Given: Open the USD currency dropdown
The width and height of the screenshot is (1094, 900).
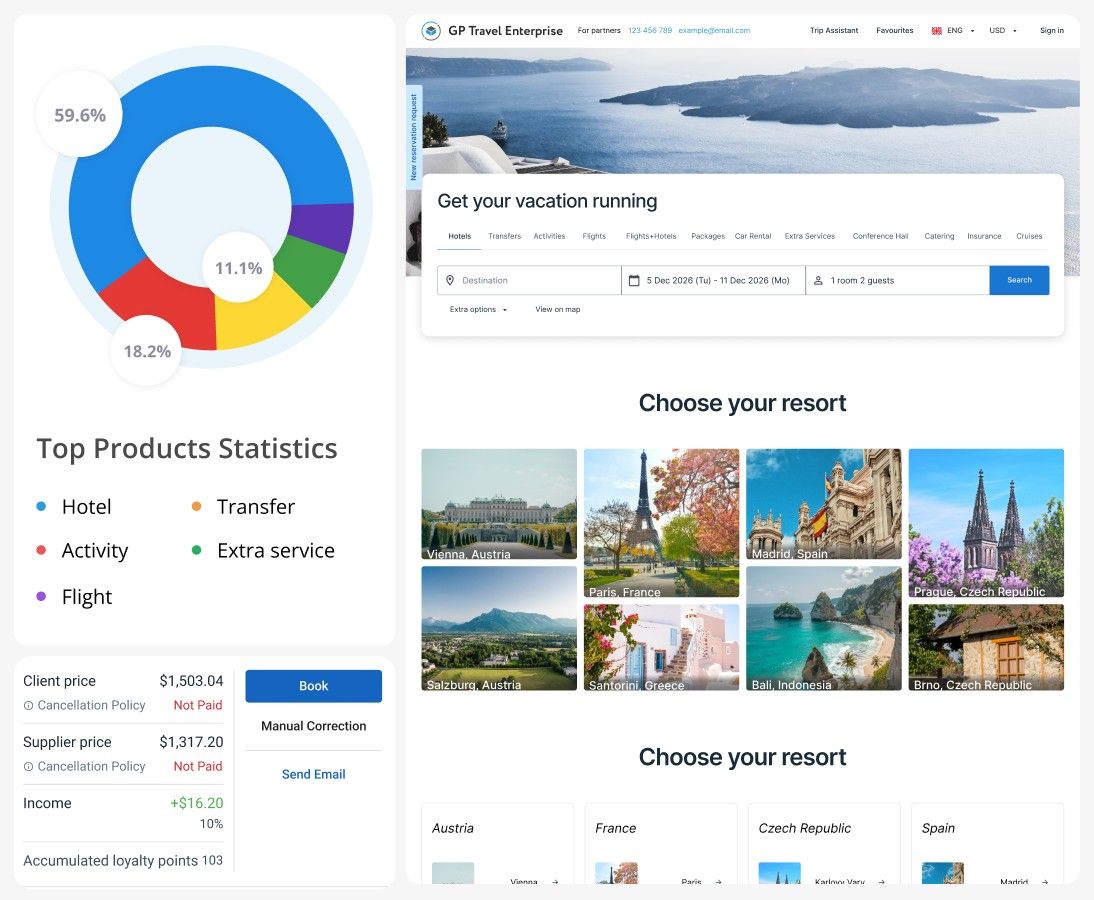Looking at the screenshot, I should [x=1003, y=31].
